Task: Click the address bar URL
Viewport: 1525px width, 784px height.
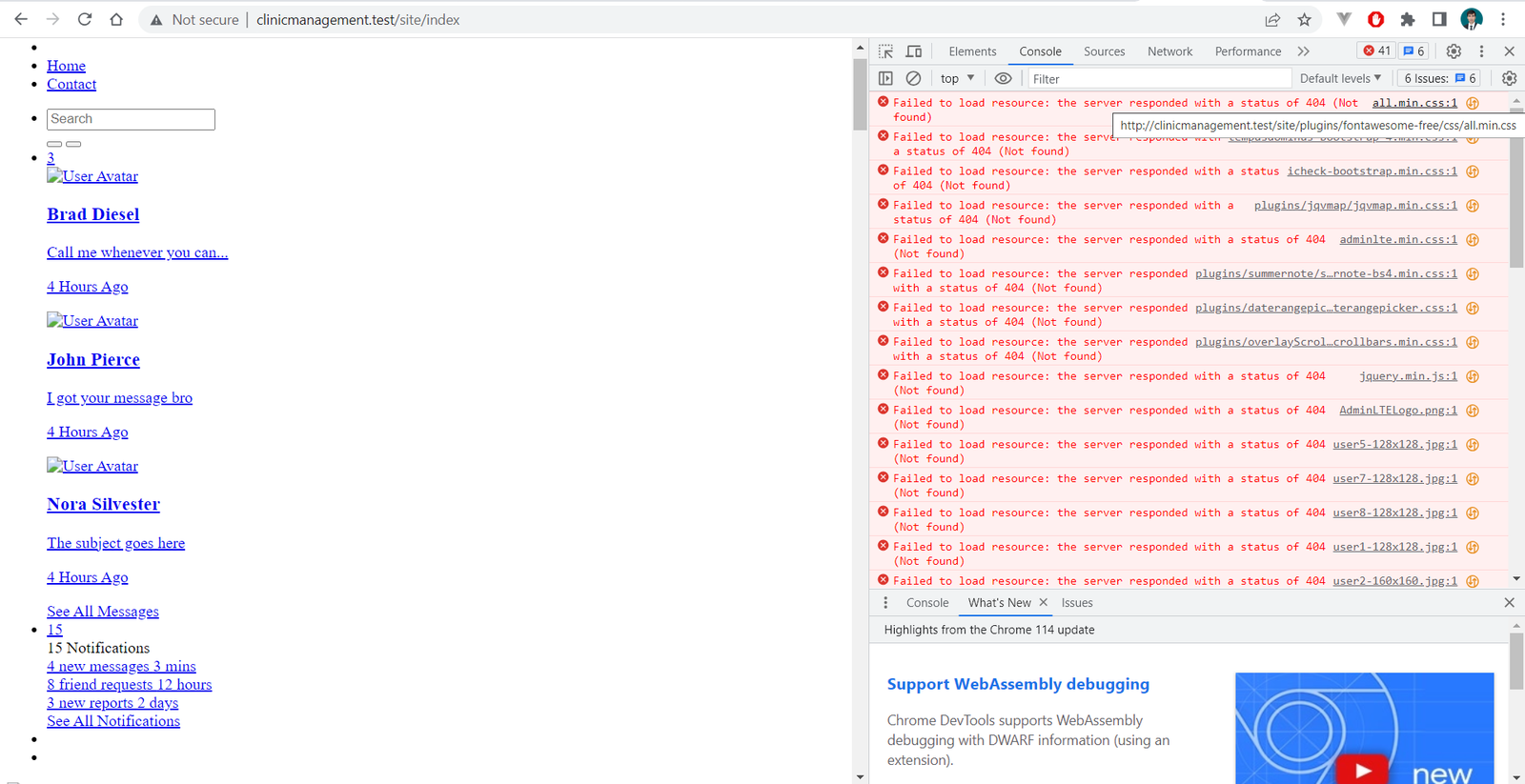Action: (x=357, y=19)
